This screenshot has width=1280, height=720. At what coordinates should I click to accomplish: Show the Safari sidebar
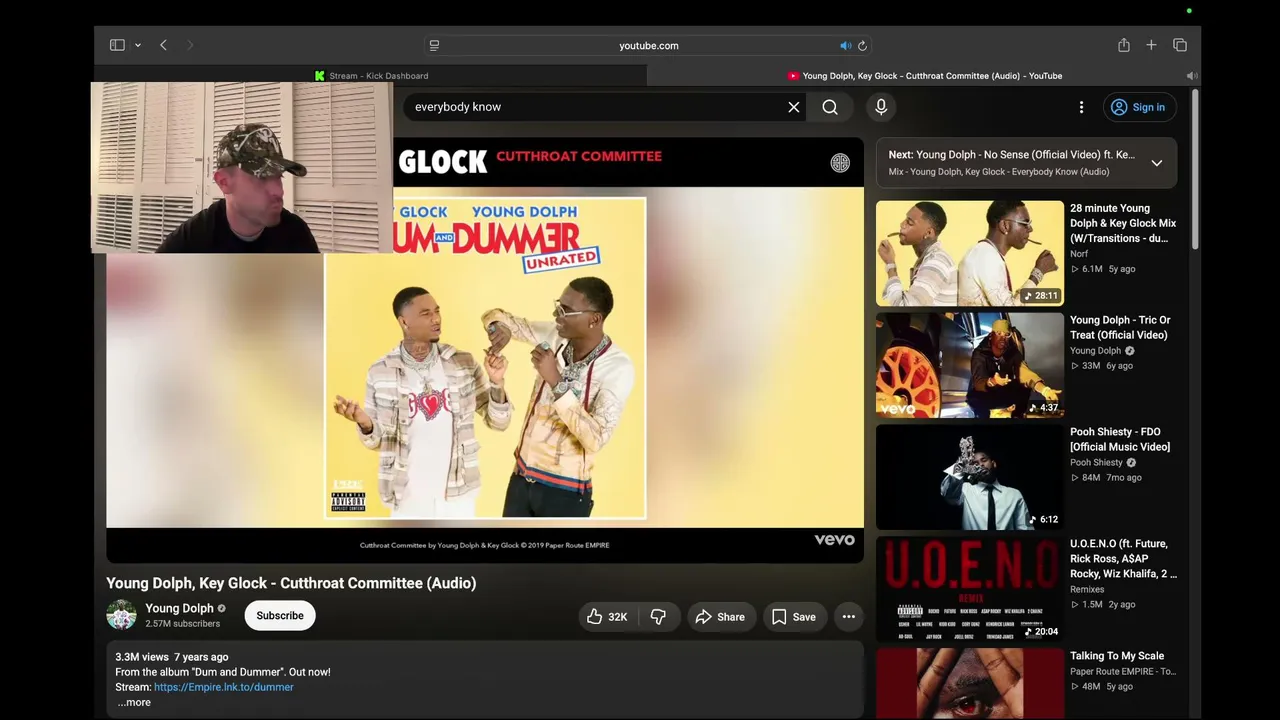pos(117,45)
